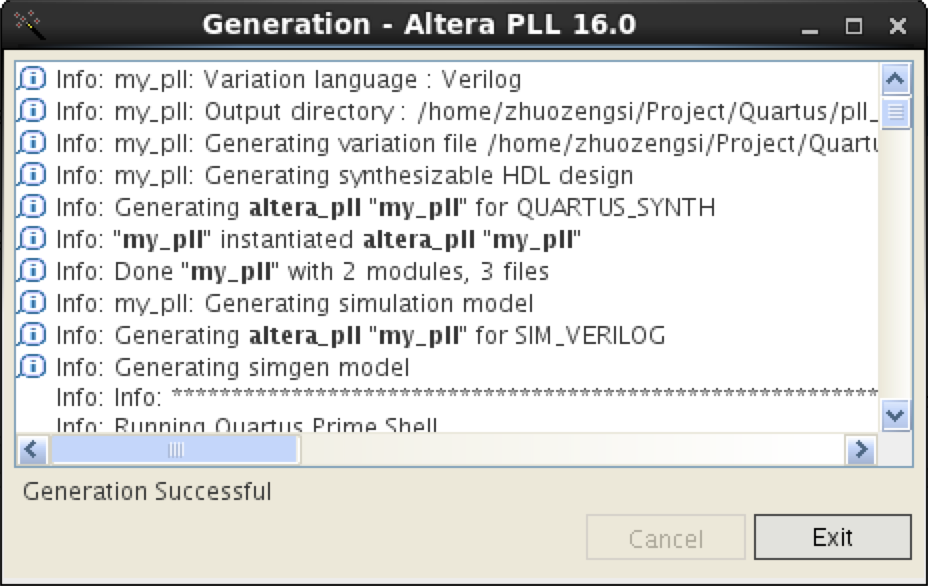This screenshot has width=928, height=586.
Task: Select the 'Generating simulation model' log line
Action: click(295, 304)
